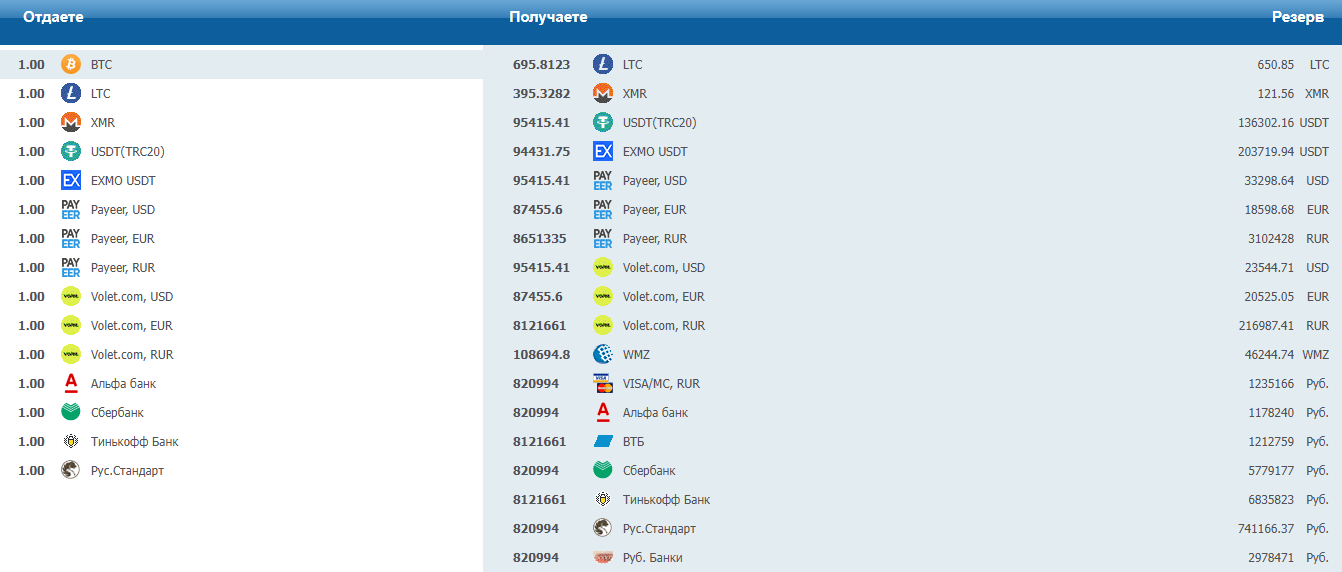
Task: Select Volet.com RUR icon in give column
Action: (x=71, y=354)
